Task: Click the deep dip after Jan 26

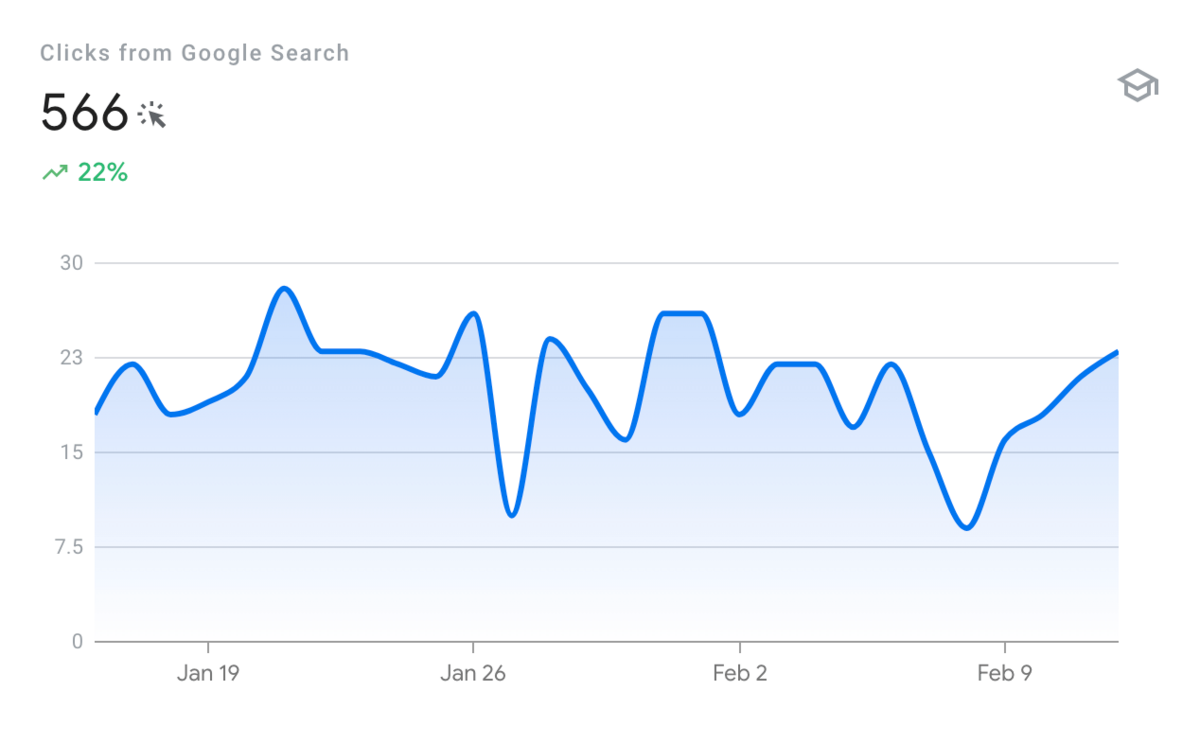Action: pyautogui.click(x=512, y=514)
